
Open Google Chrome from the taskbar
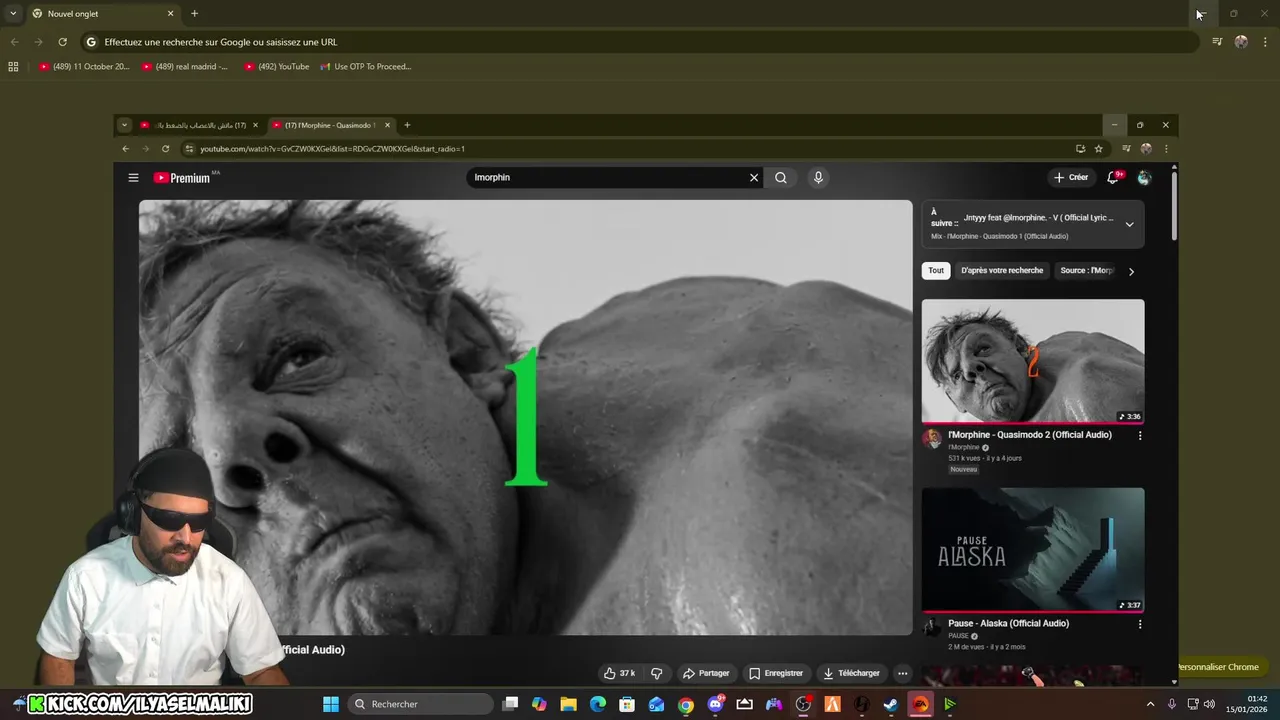pos(686,704)
